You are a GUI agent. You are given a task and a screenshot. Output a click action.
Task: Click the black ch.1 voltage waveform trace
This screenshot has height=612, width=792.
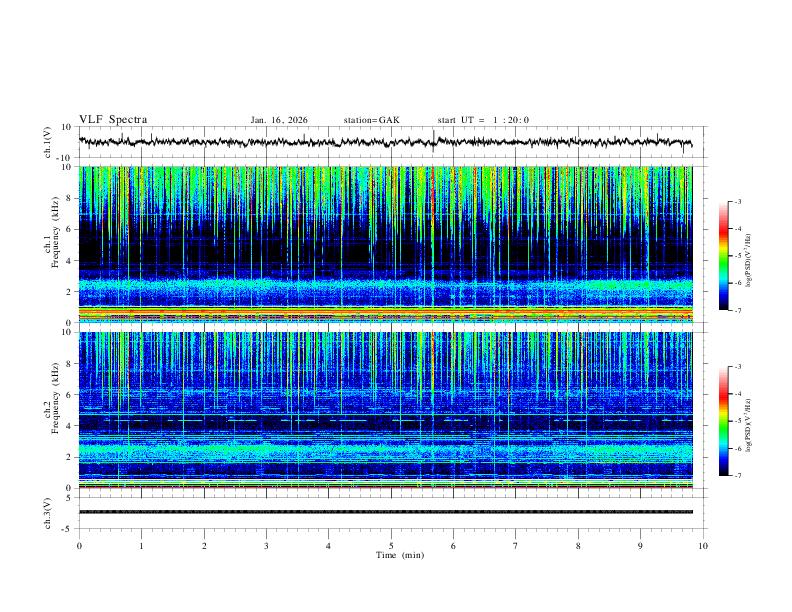tap(385, 142)
